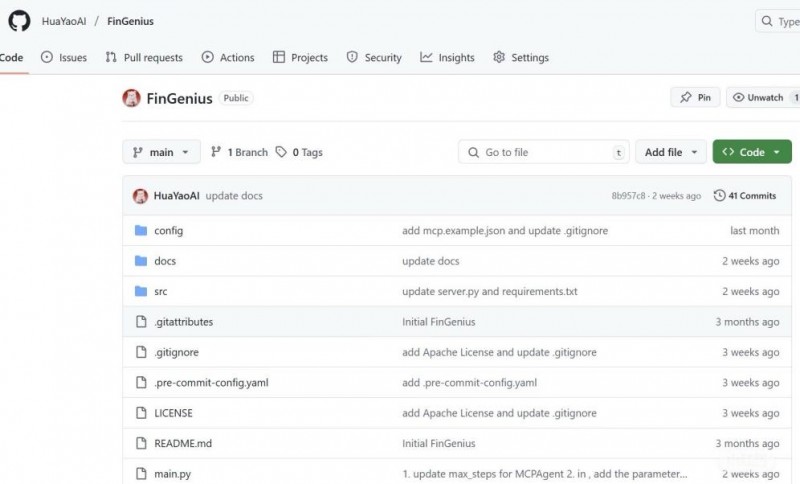Open the docs folder
Screen dimensions: 800x484
(x=165, y=261)
